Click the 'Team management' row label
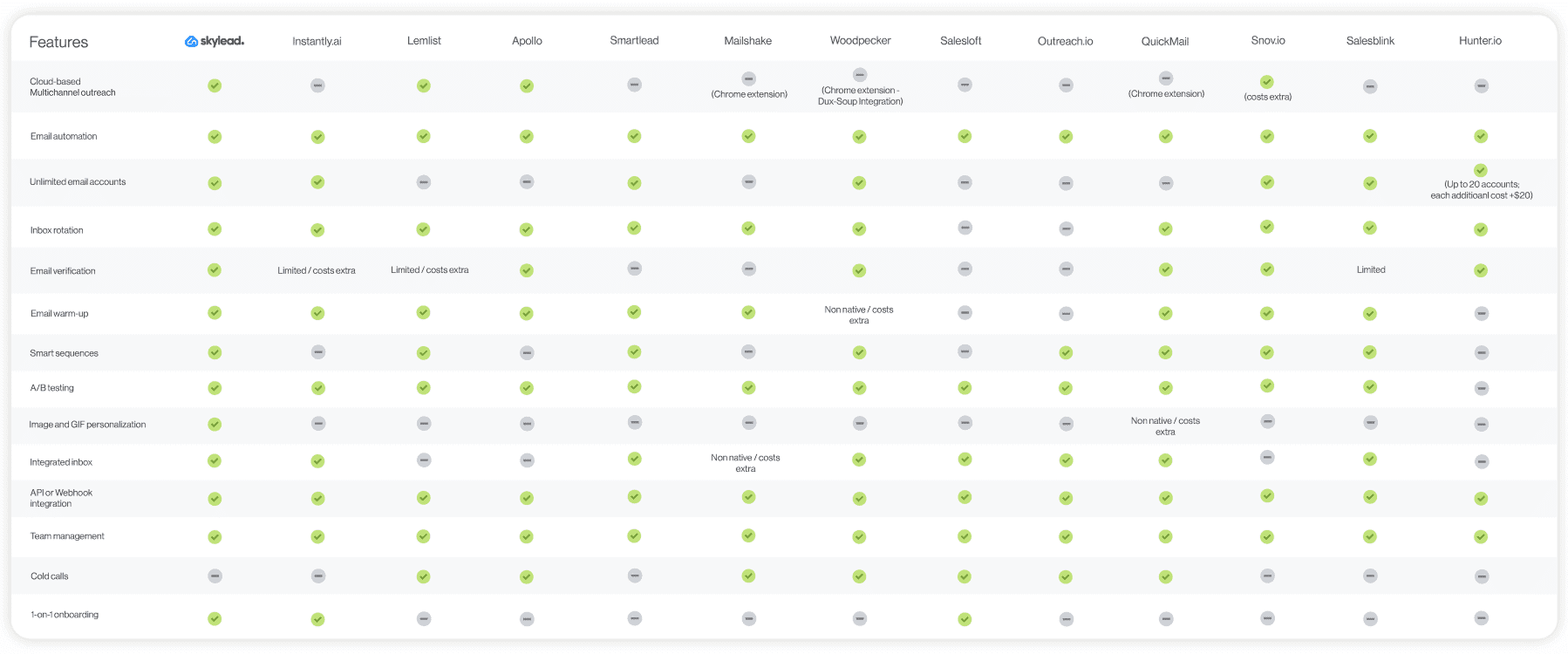Viewport: 1568px width, 654px height. tap(67, 536)
